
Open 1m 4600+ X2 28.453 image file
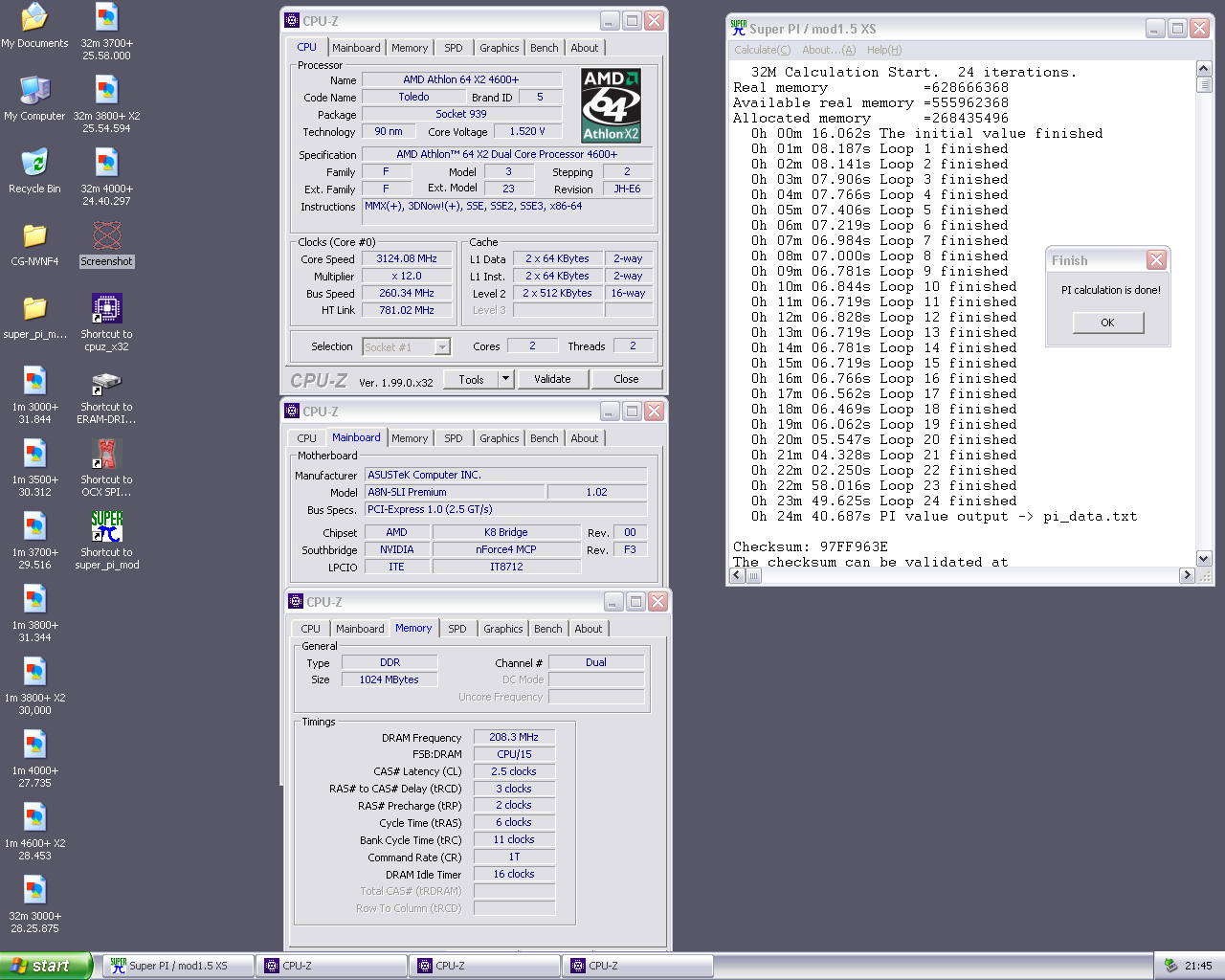pos(34,832)
